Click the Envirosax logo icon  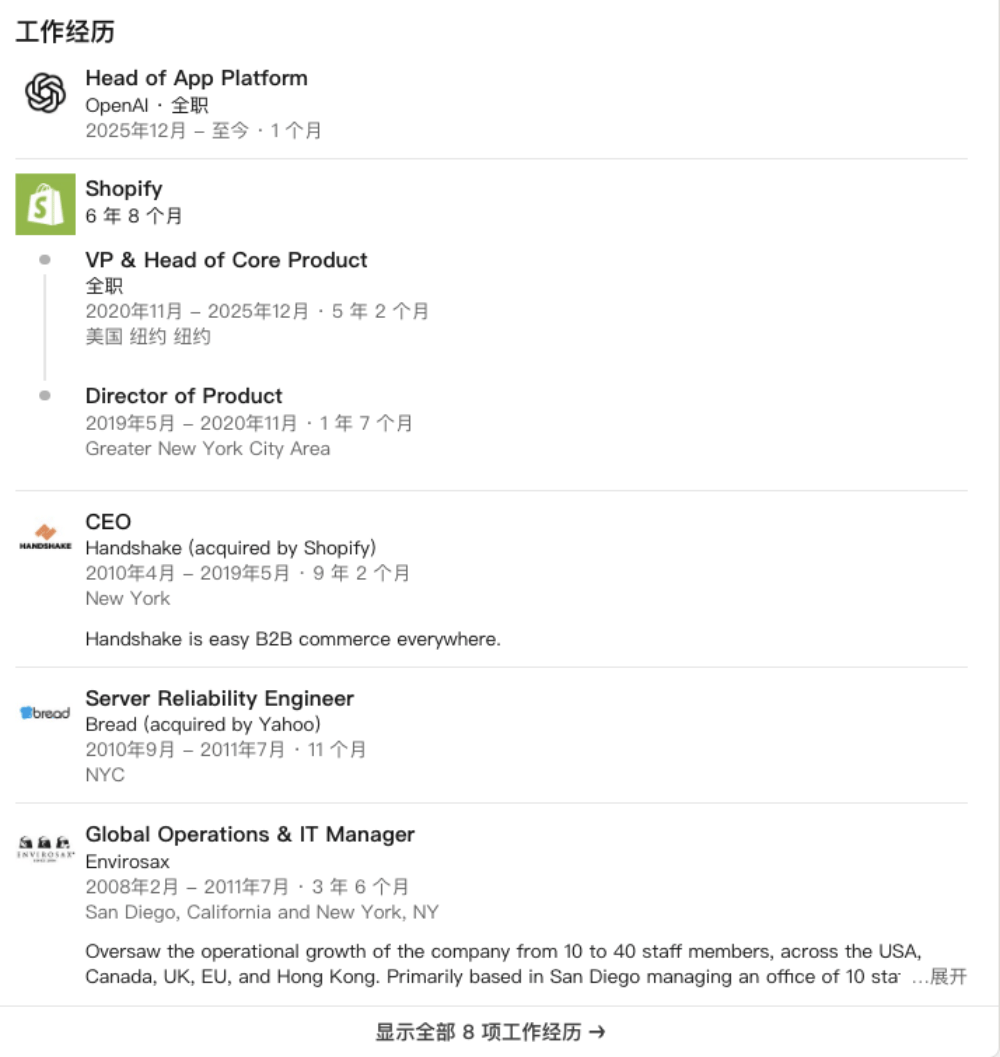click(x=45, y=849)
